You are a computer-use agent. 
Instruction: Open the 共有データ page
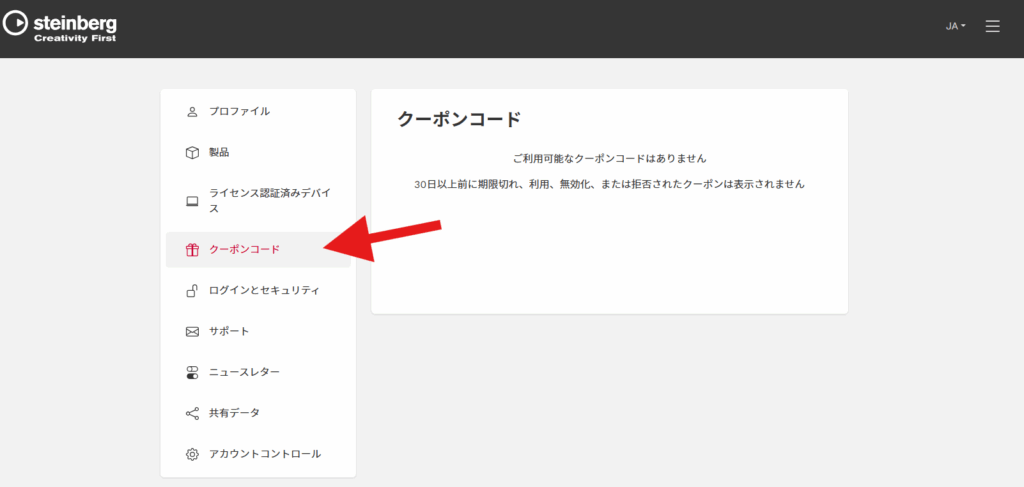tap(258, 413)
